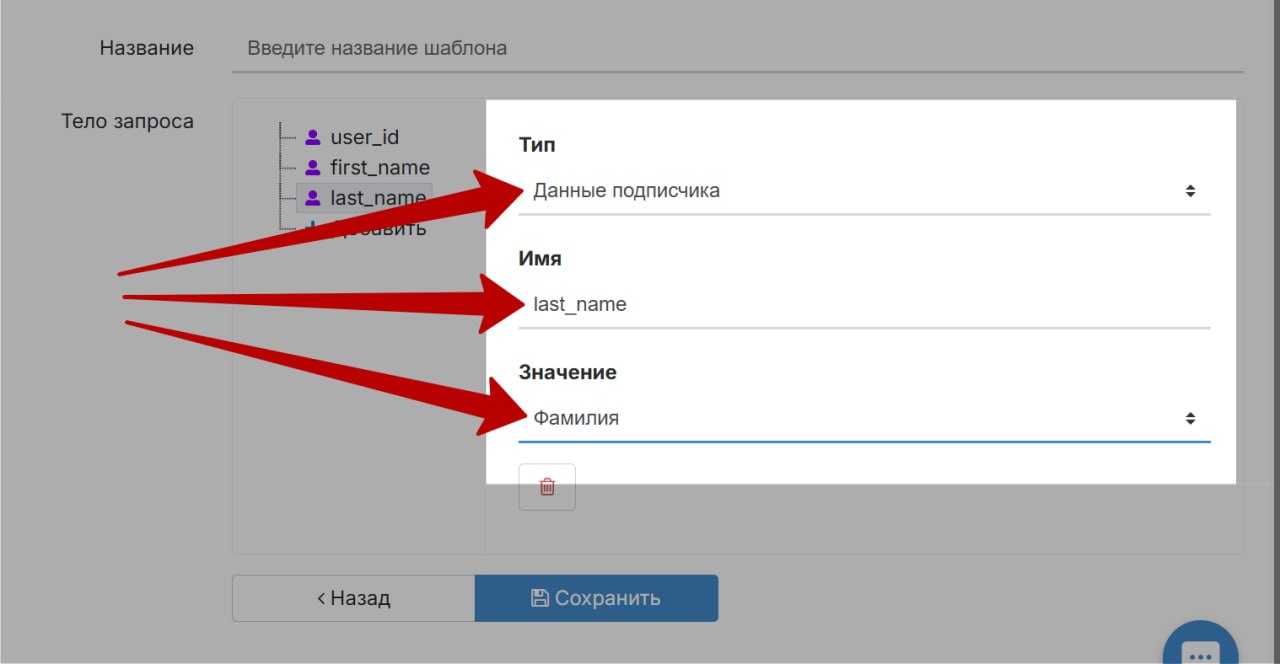Viewport: 1280px width, 664px height.
Task: Click the arrow stepper of Тип select
Action: point(1190,191)
